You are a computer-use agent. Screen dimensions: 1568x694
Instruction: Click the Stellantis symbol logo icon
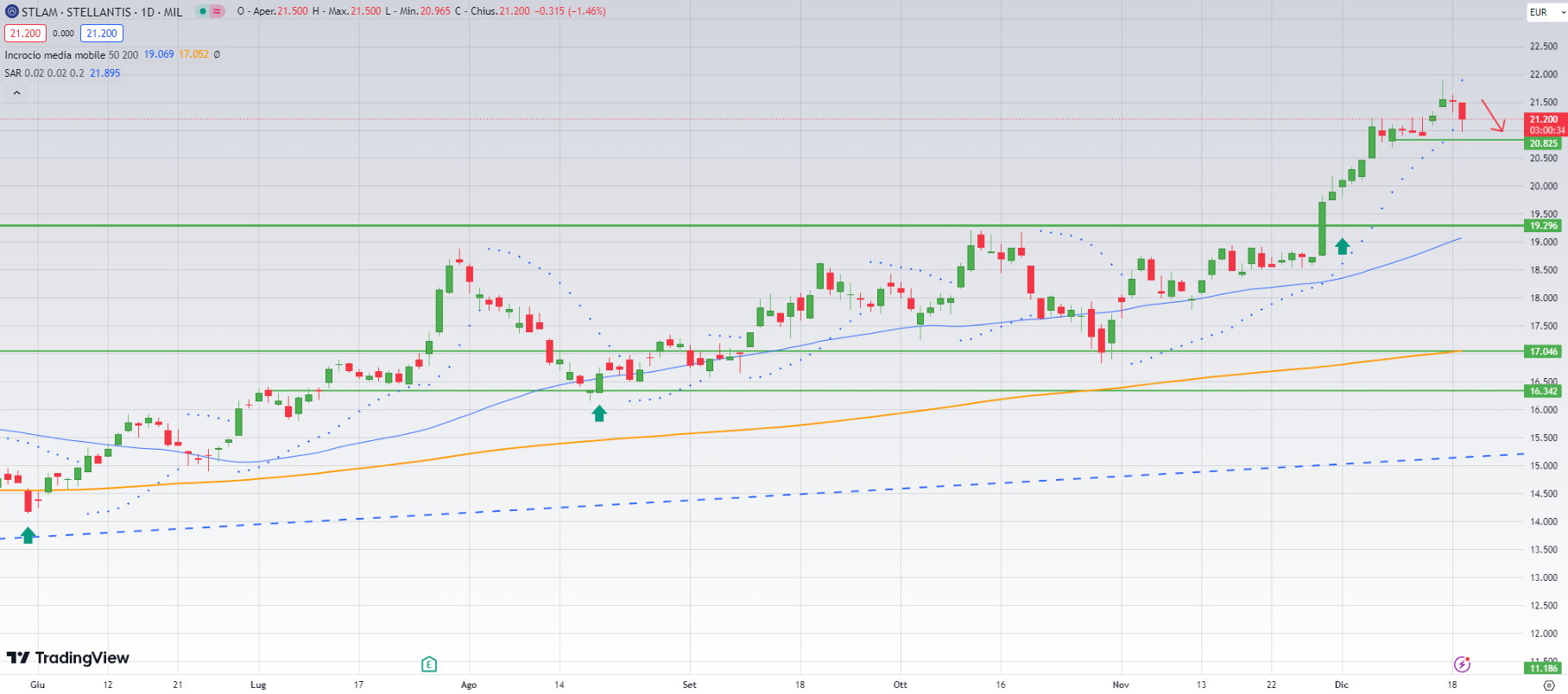pyautogui.click(x=11, y=11)
